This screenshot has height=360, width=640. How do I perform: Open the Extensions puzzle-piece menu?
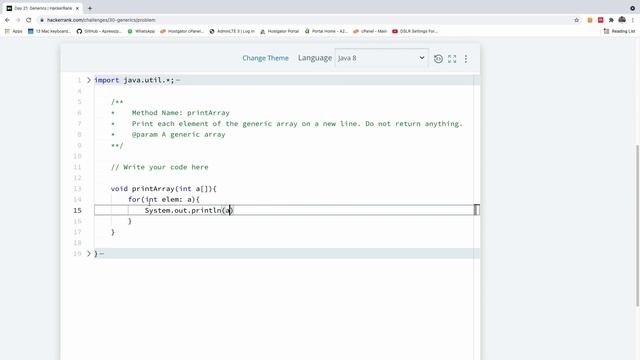coord(611,20)
